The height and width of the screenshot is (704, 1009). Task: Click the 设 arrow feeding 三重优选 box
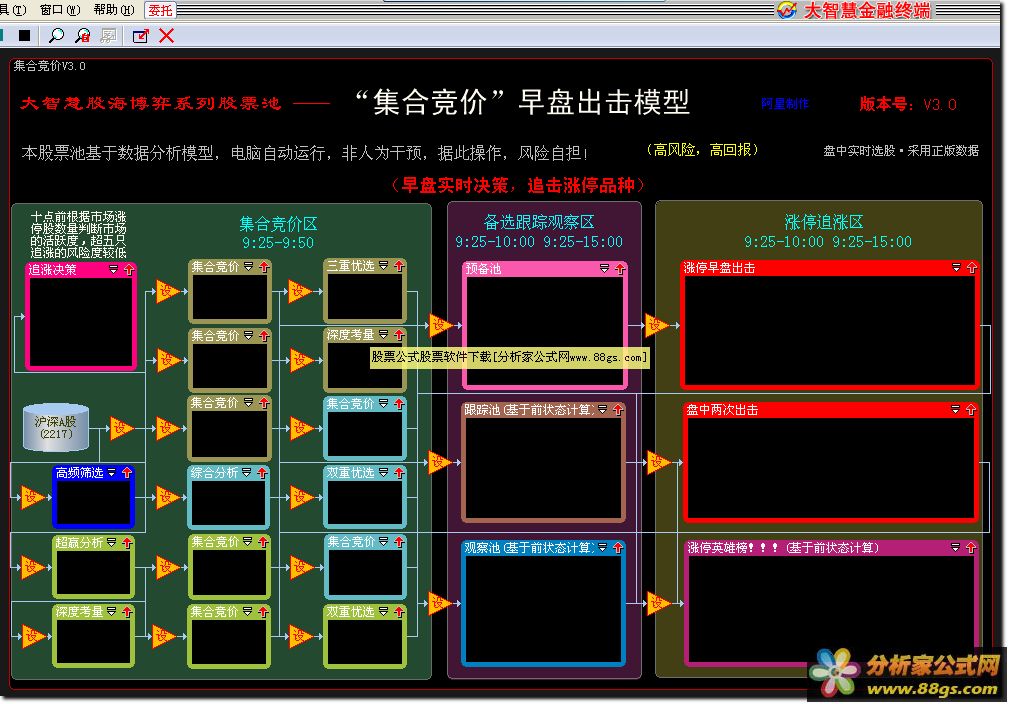click(x=299, y=291)
